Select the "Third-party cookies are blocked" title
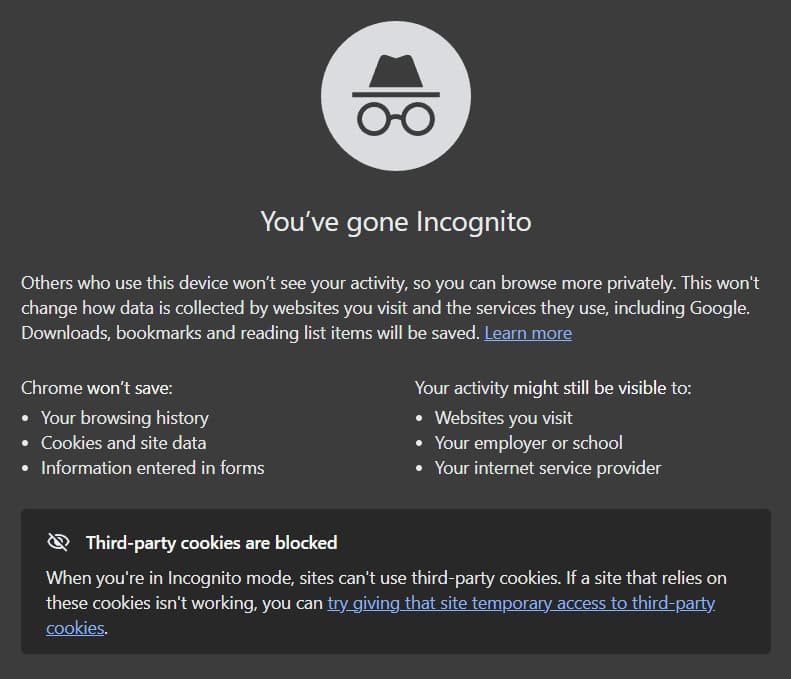Image resolution: width=791 pixels, height=679 pixels. [211, 543]
